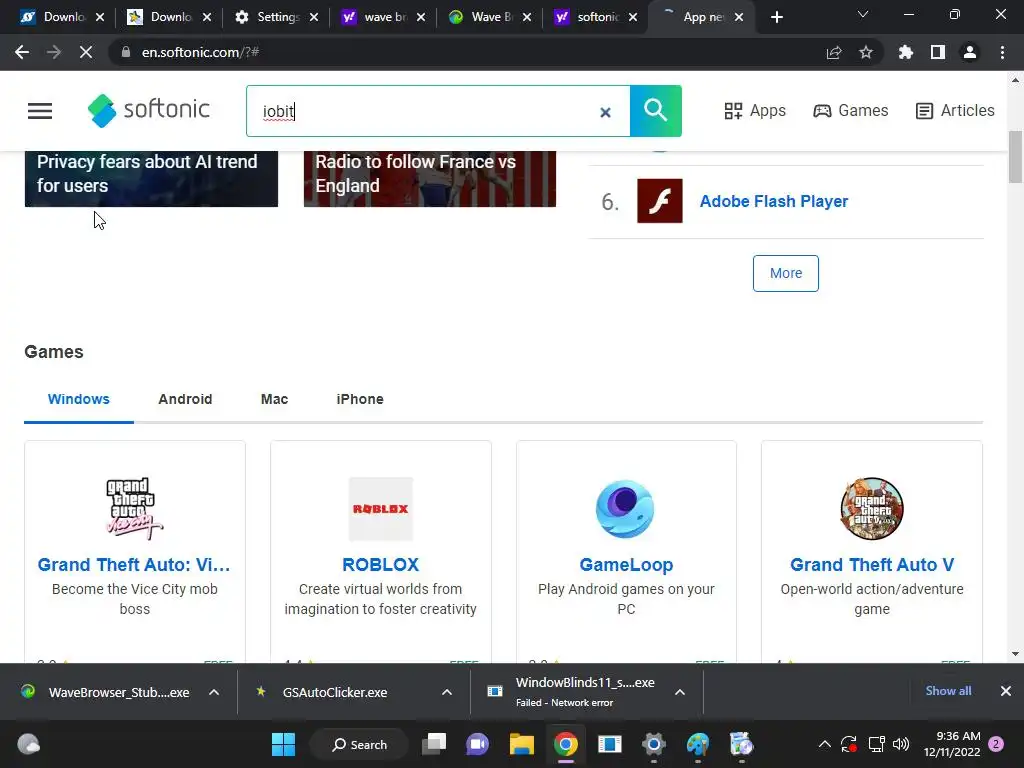Open Adobe Flash Player link

pos(774,201)
